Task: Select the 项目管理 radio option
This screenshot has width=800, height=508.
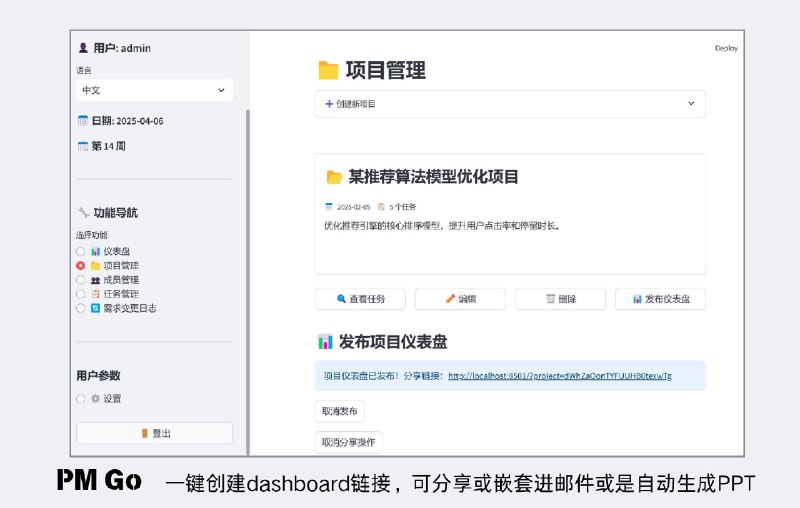Action: (x=80, y=266)
